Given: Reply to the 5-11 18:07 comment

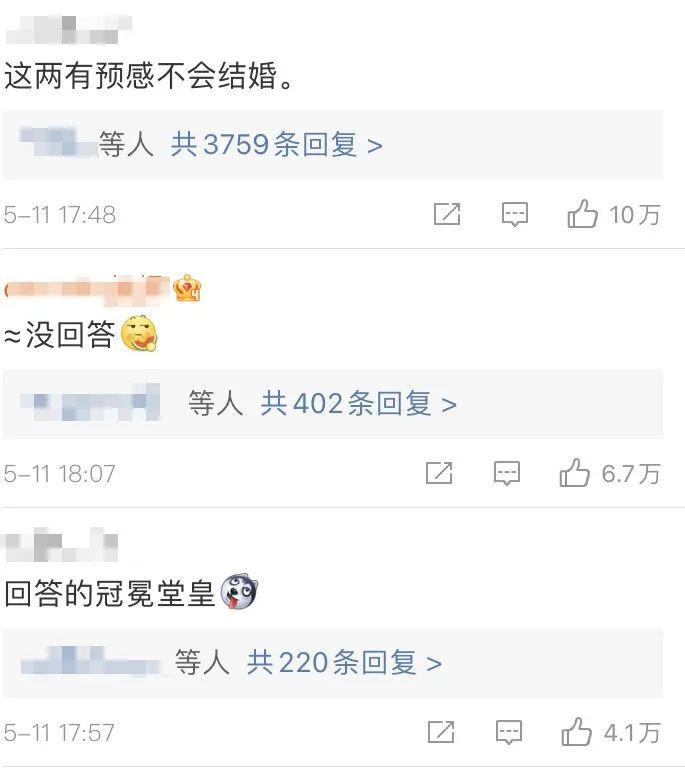Looking at the screenshot, I should [507, 474].
